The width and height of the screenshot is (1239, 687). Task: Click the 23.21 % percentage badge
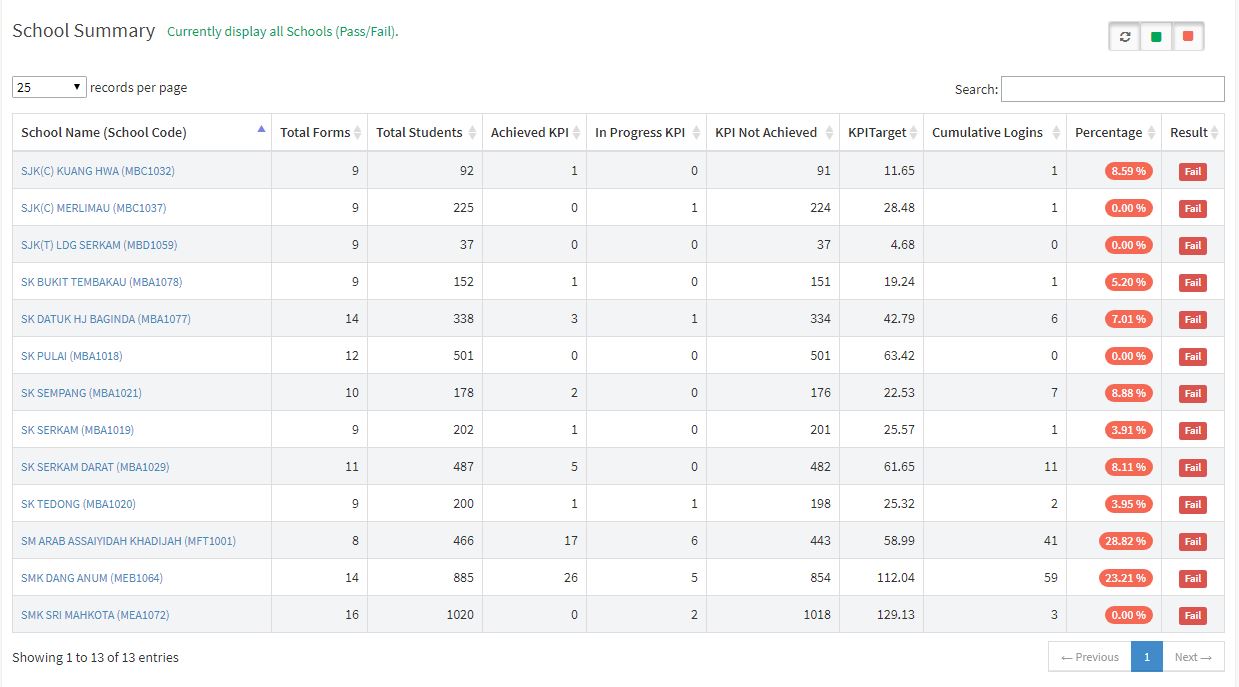click(1126, 578)
